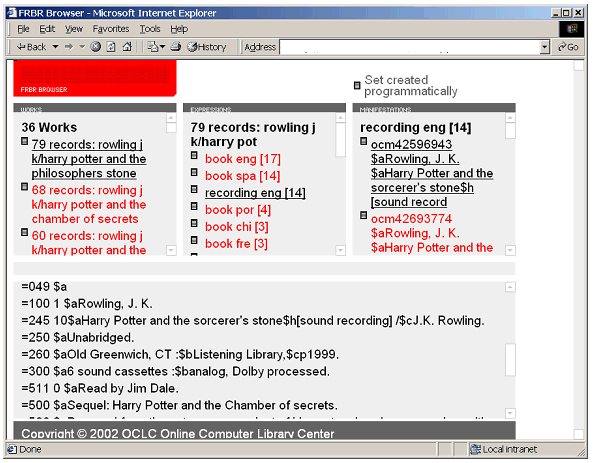Click the Windows logo throbber icon
Screen dimensions: 593x463
(572, 29)
